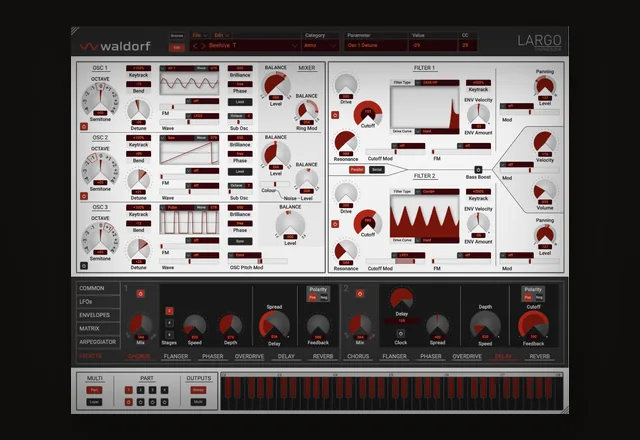Go to next preset with right arrow

click(203, 46)
